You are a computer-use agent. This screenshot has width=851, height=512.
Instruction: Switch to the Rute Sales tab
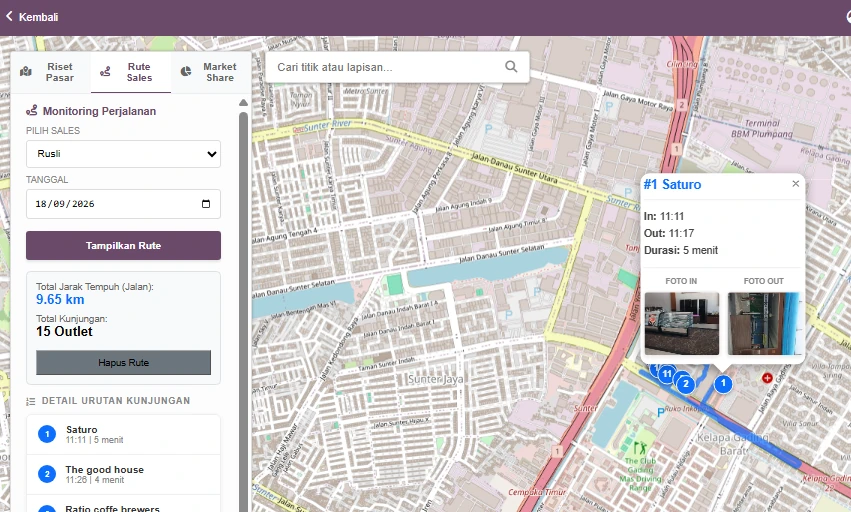131,72
